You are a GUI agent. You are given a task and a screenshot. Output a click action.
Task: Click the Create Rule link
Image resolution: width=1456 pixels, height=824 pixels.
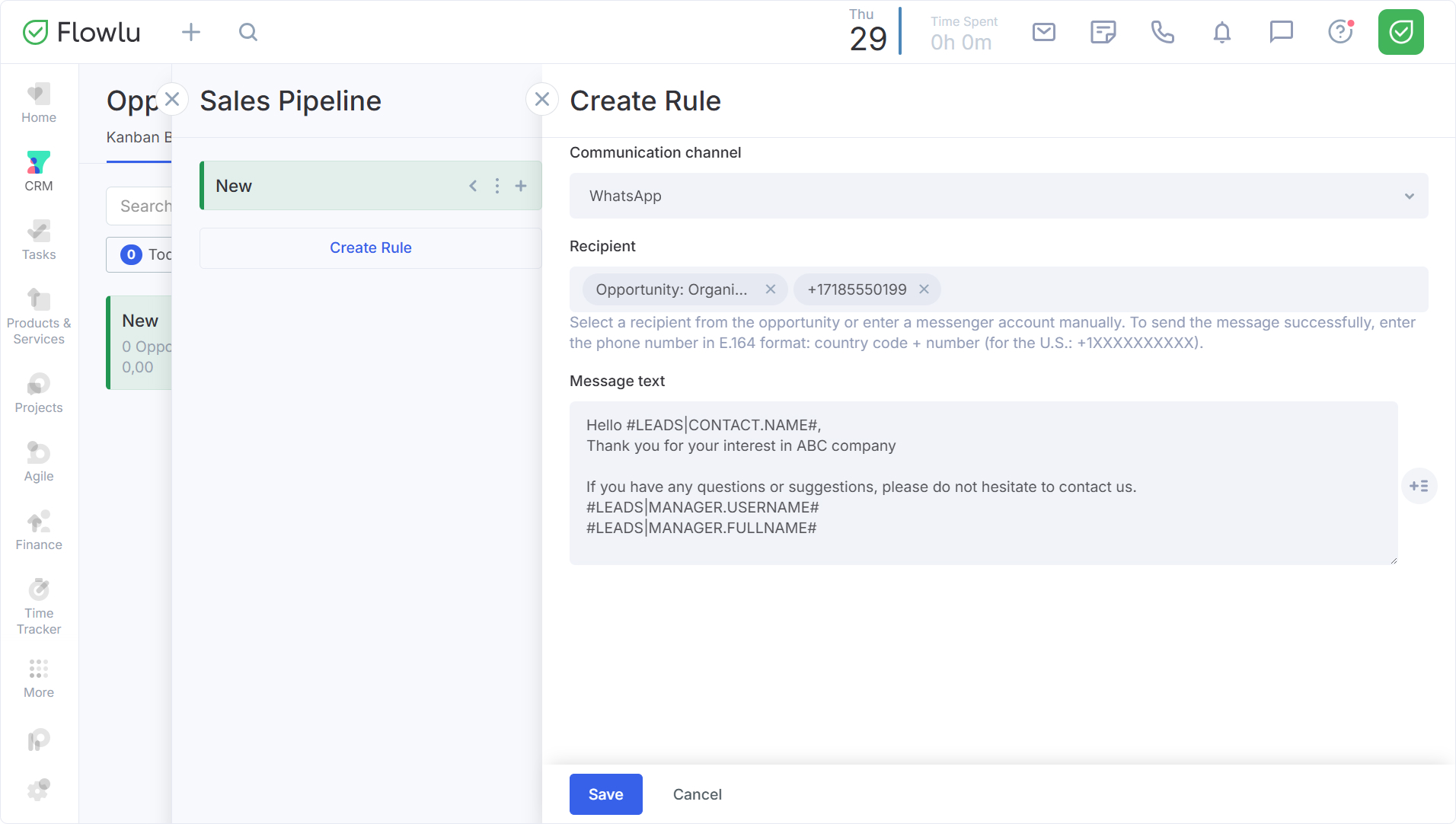(370, 248)
